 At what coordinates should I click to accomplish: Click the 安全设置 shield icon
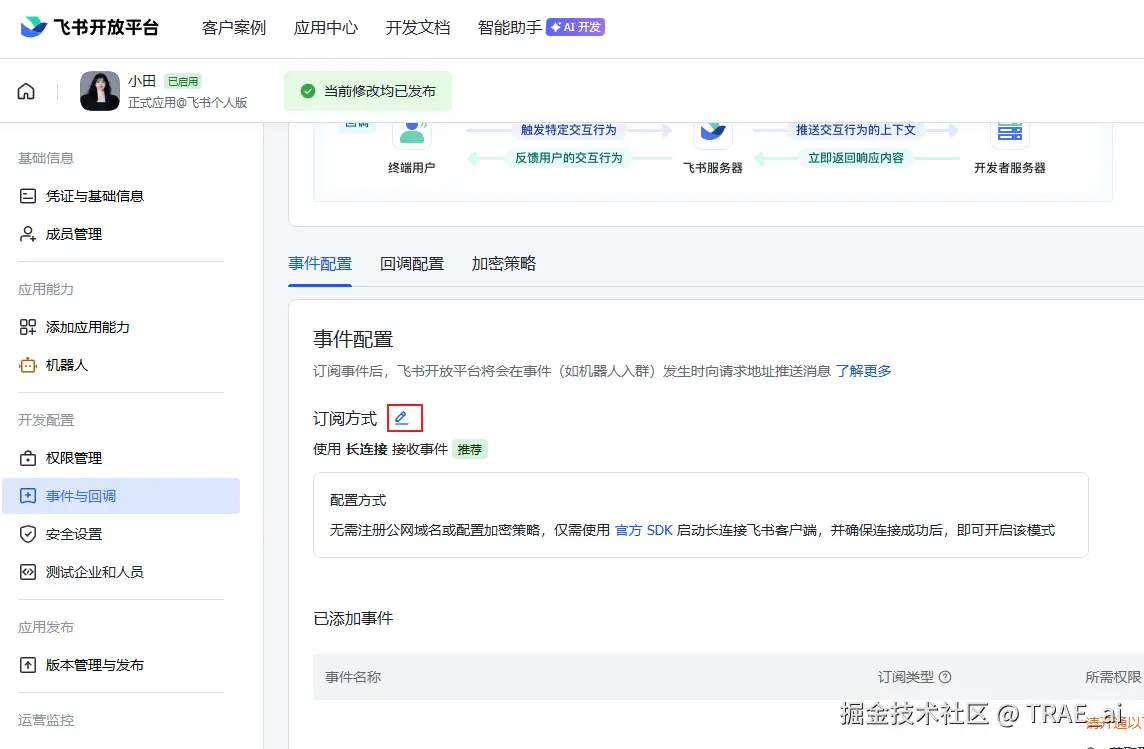tap(28, 535)
